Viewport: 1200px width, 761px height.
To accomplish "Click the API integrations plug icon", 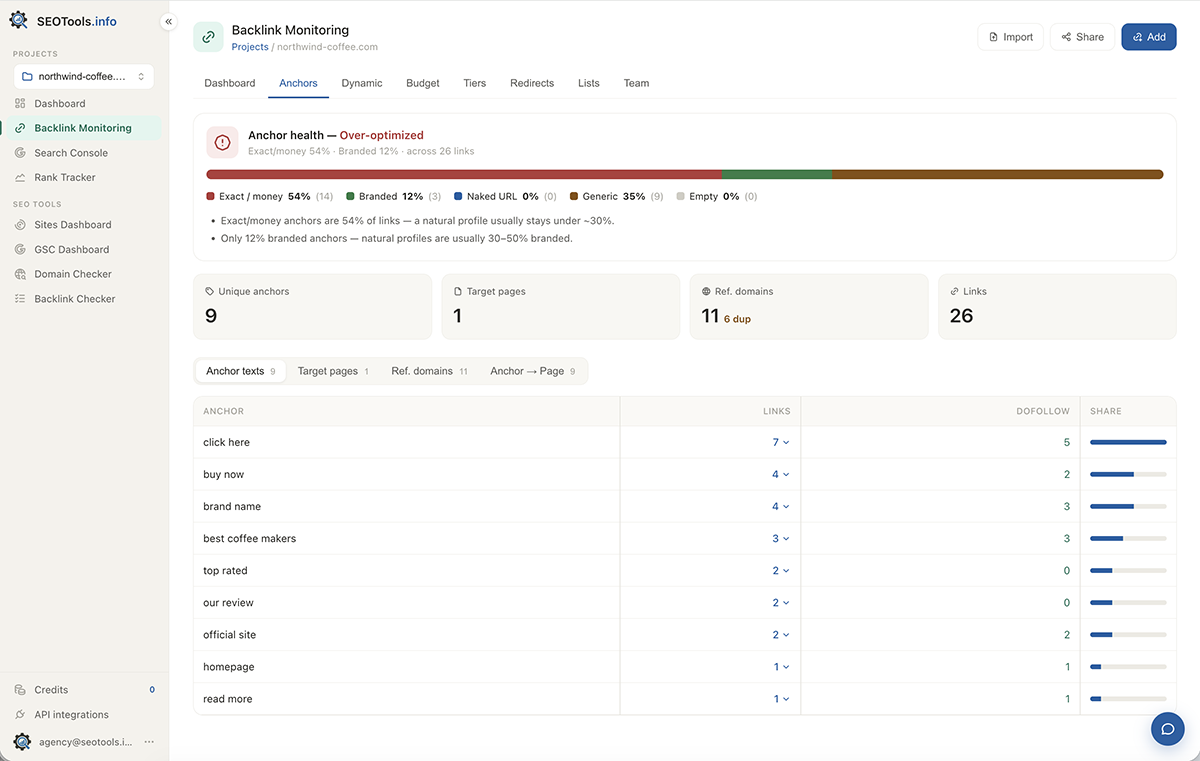I will (x=20, y=715).
